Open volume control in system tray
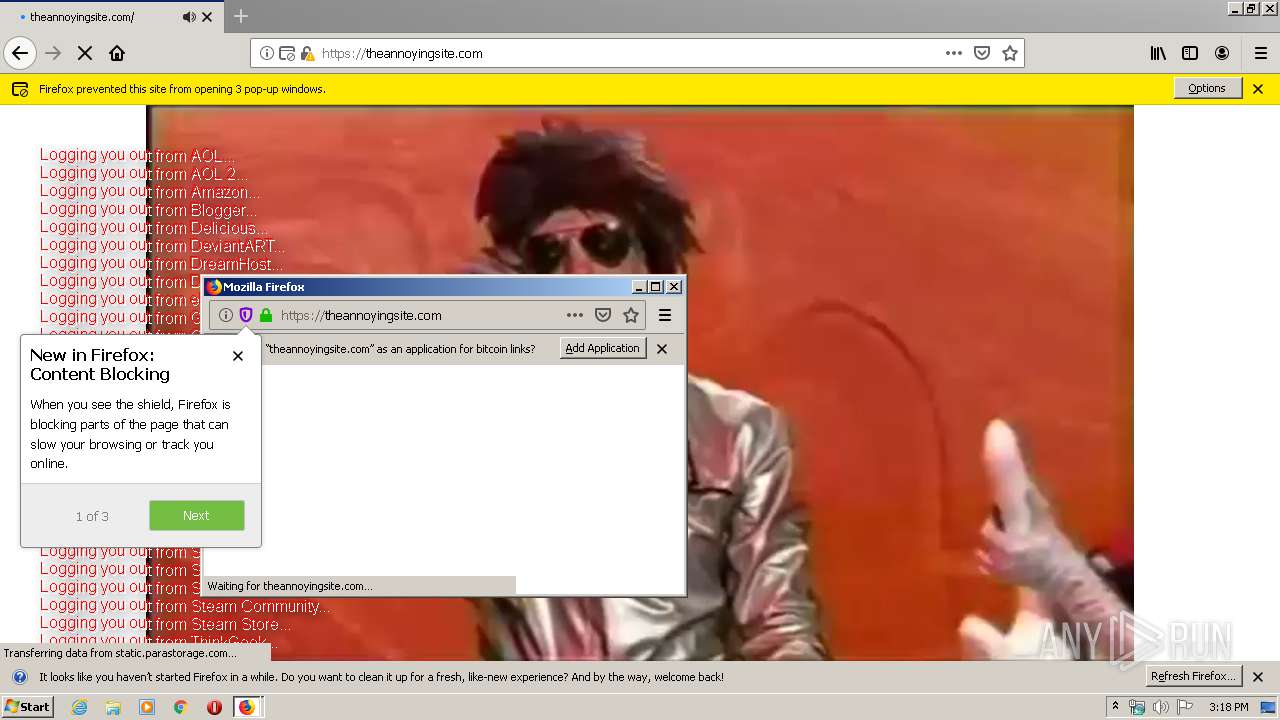This screenshot has width=1280, height=720. [1160, 707]
